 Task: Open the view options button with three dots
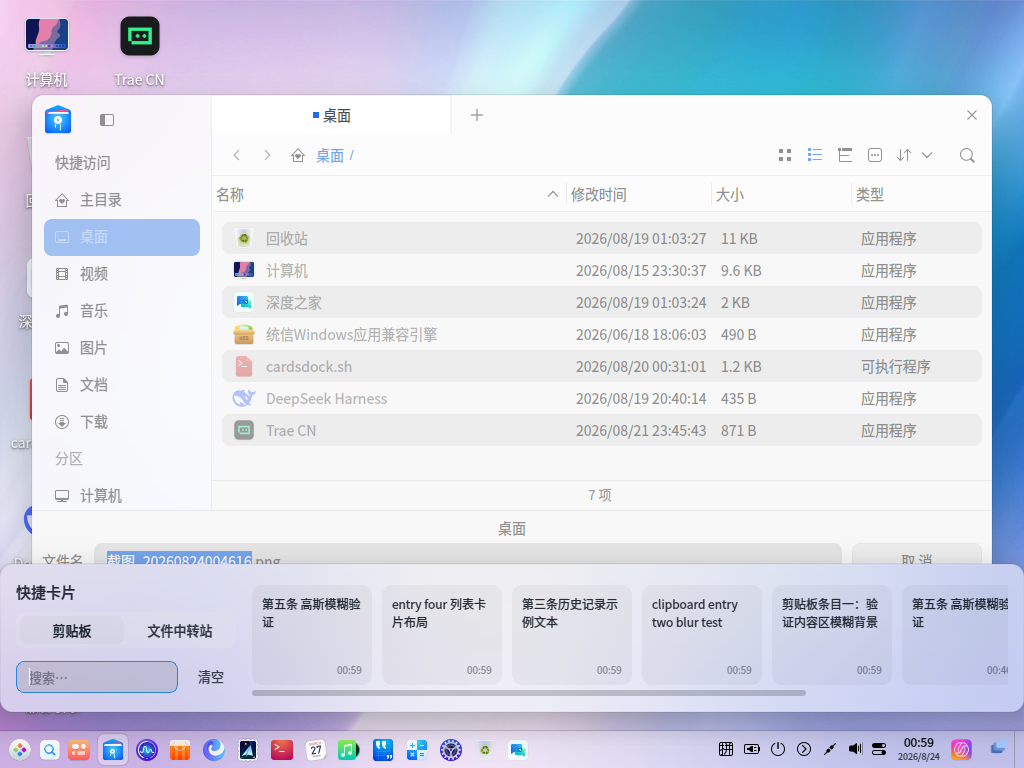[x=874, y=155]
